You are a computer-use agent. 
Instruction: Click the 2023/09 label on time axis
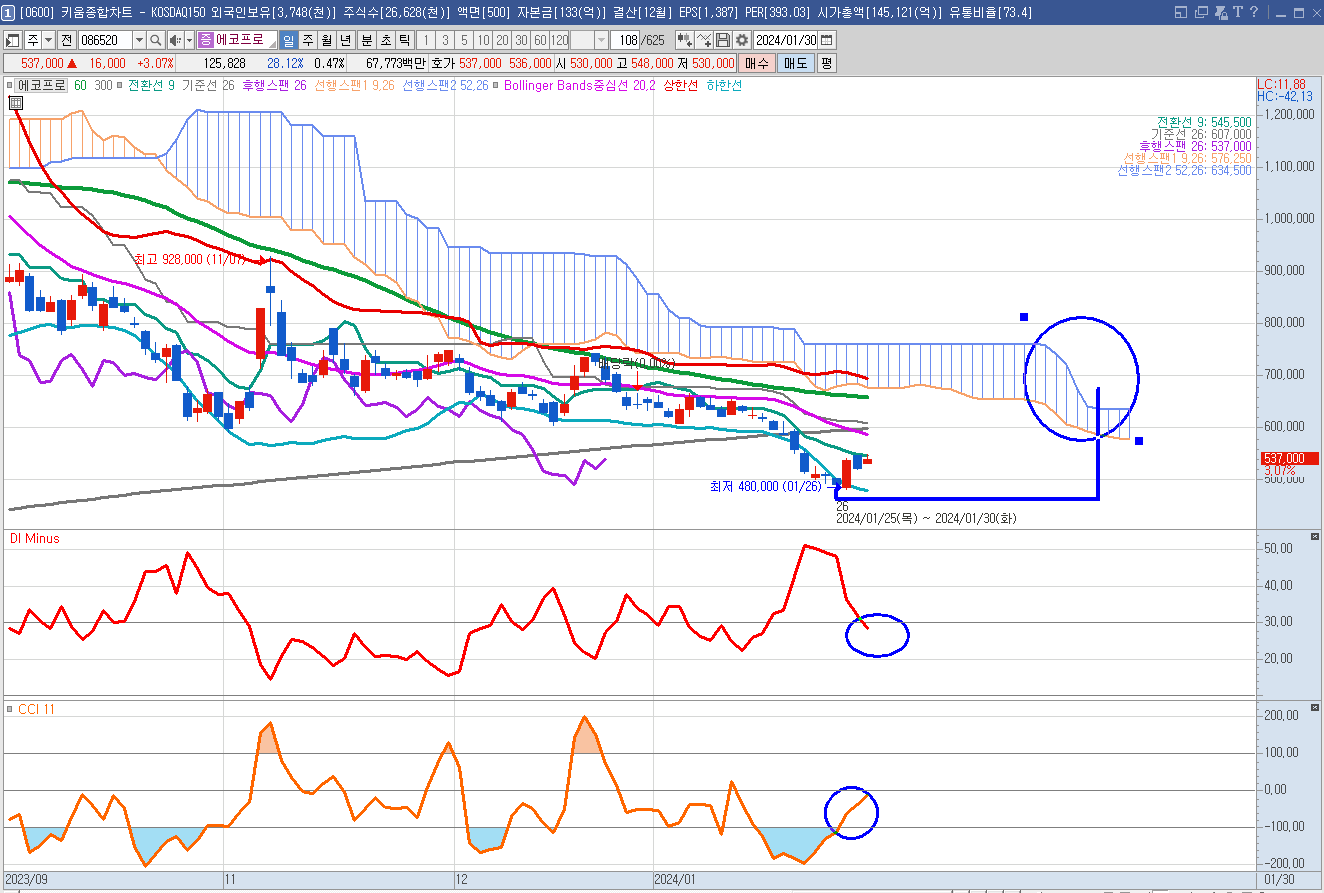pyautogui.click(x=27, y=880)
